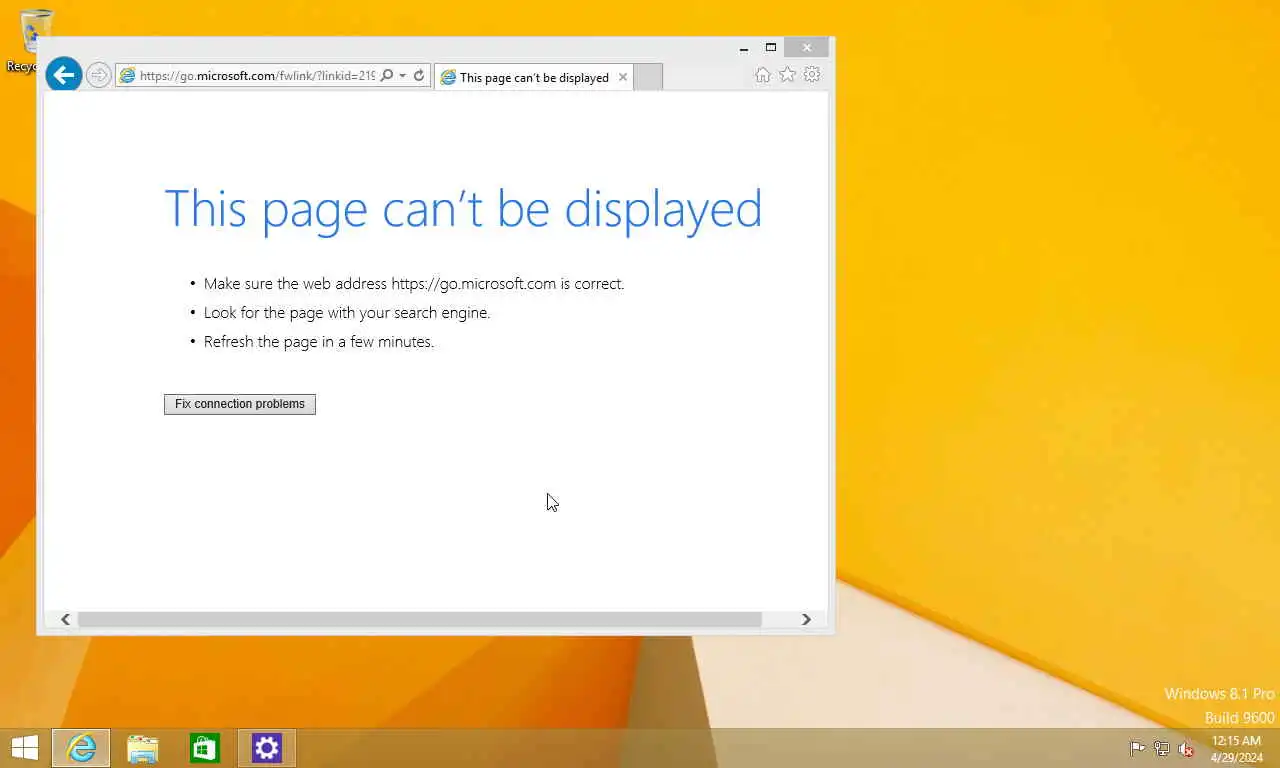Go back using the blue Back arrow
The width and height of the screenshot is (1280, 768).
click(x=64, y=74)
